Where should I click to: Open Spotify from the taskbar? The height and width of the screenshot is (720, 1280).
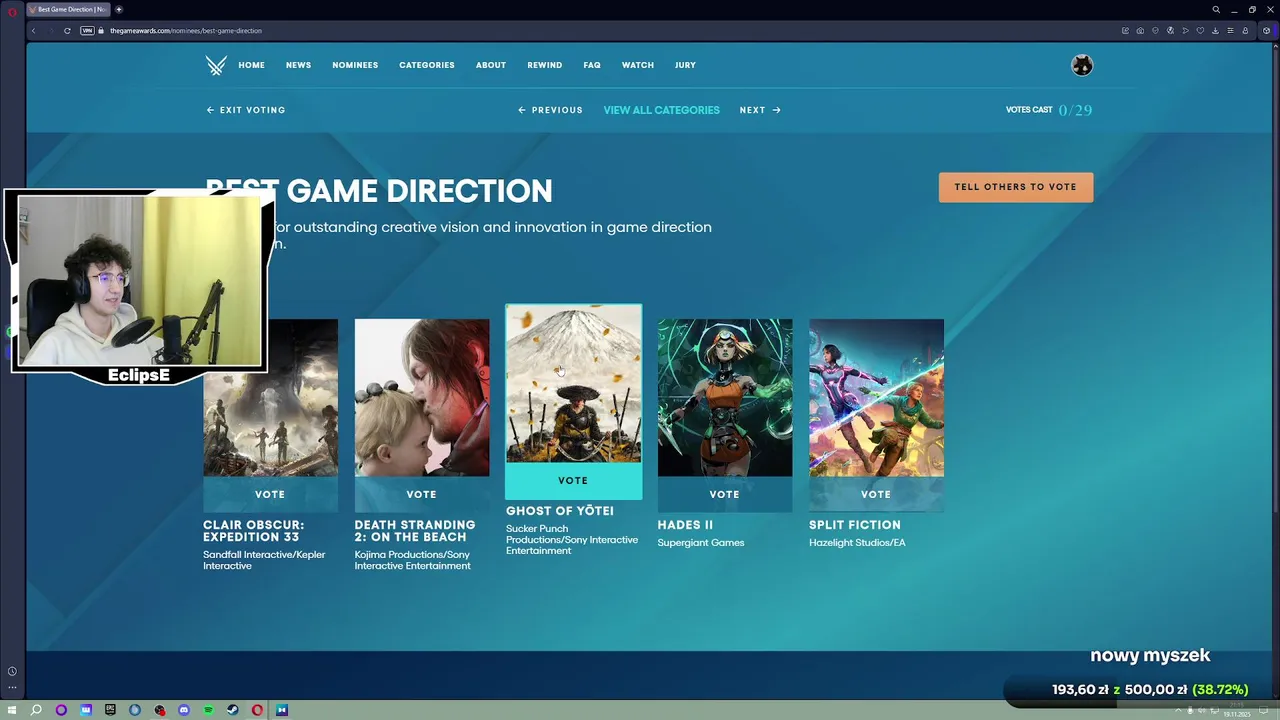[x=208, y=710]
